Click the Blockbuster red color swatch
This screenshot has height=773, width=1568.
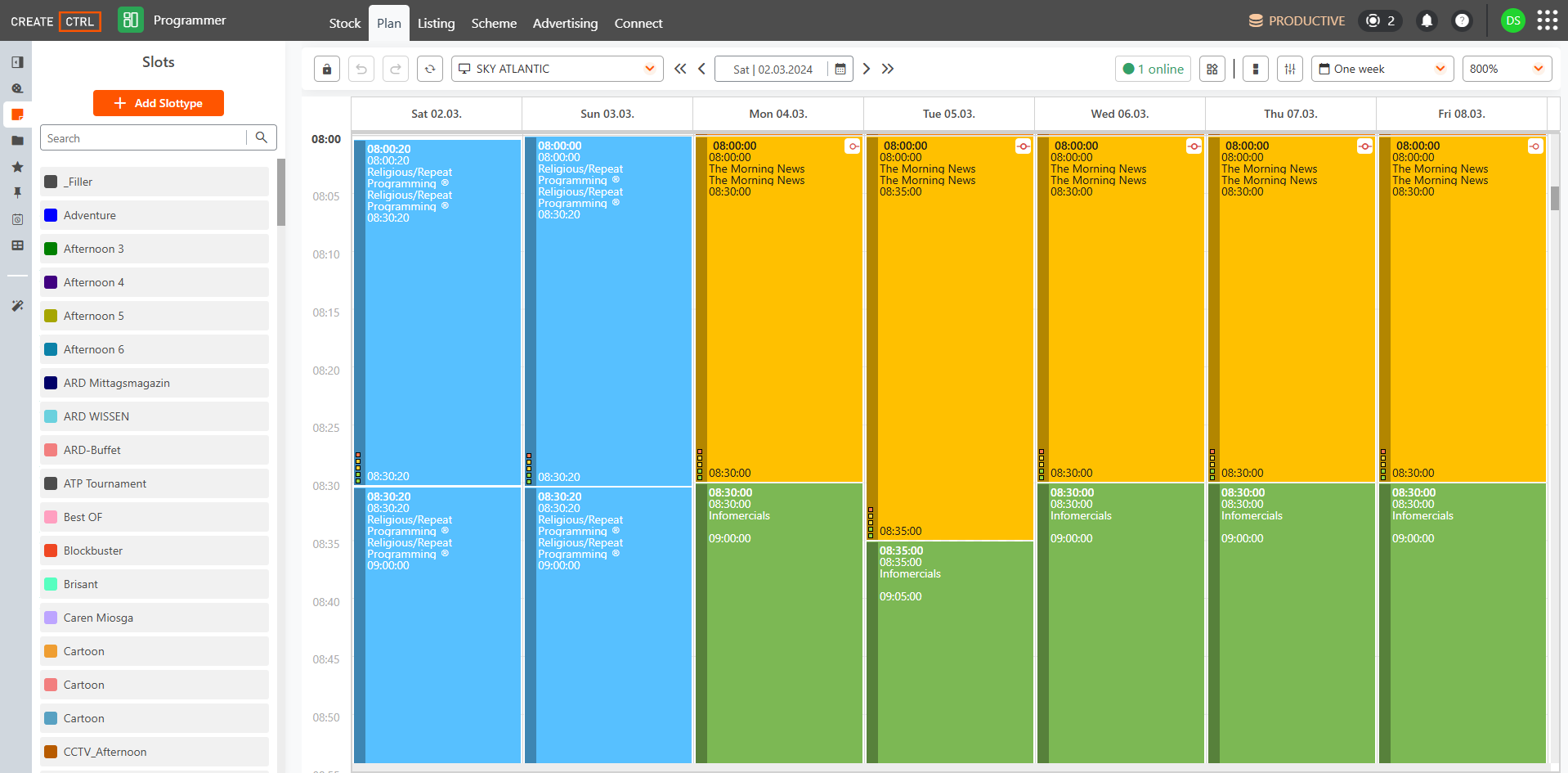click(51, 551)
